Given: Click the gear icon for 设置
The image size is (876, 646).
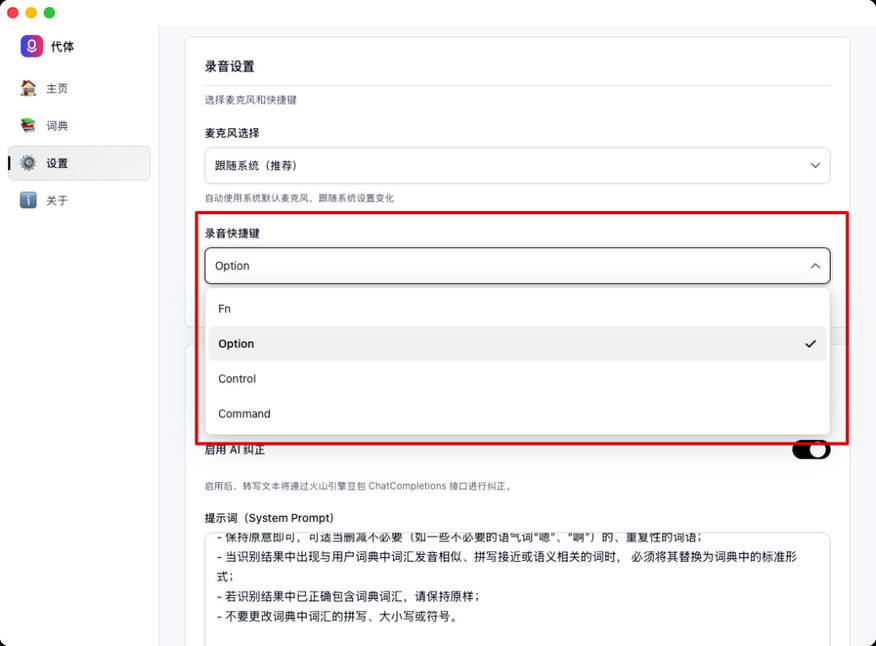Looking at the screenshot, I should [29, 163].
